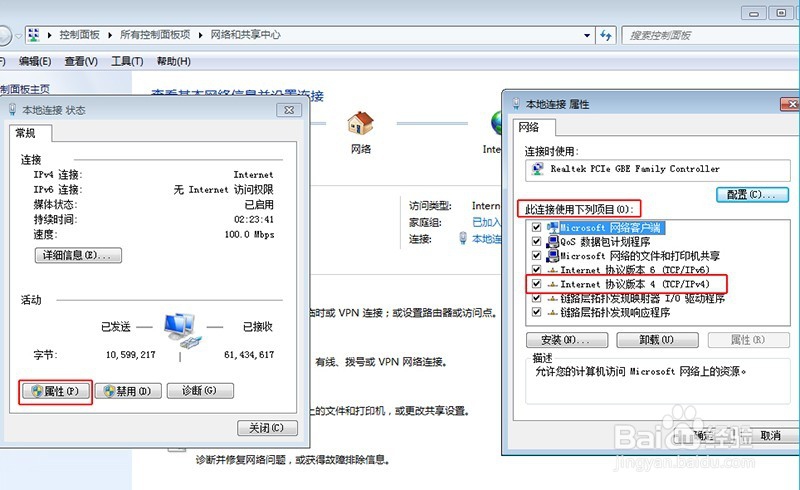Select the 常规 tab in the status dialog
This screenshot has height=490, width=800.
tap(26, 133)
